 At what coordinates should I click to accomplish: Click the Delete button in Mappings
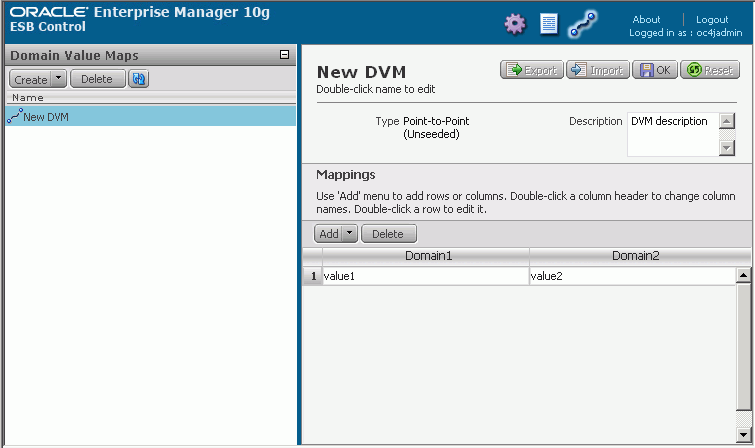(388, 234)
